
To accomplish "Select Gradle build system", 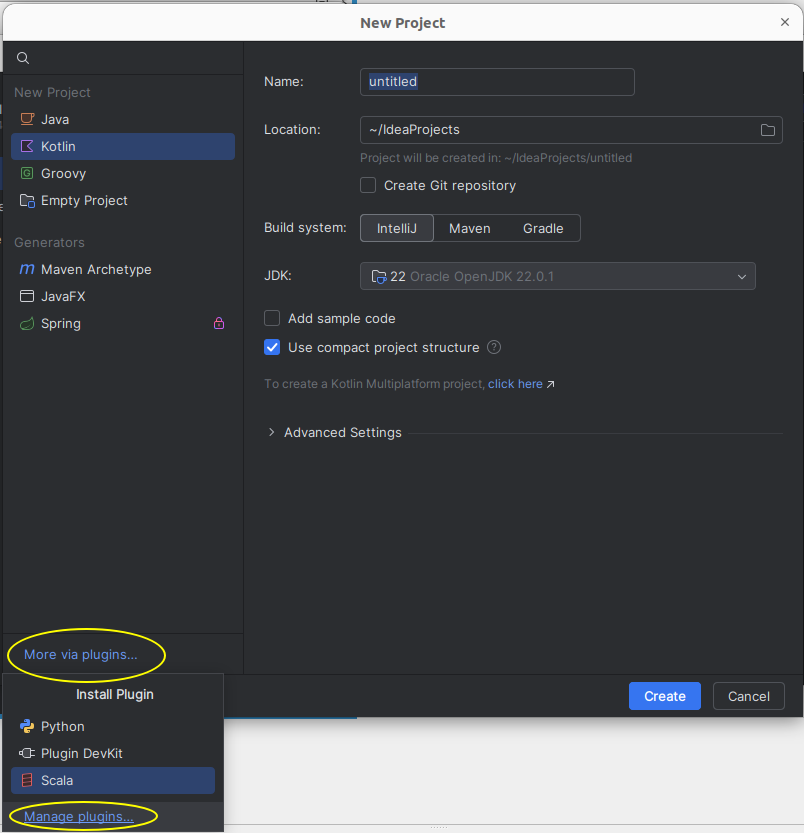I will [543, 228].
